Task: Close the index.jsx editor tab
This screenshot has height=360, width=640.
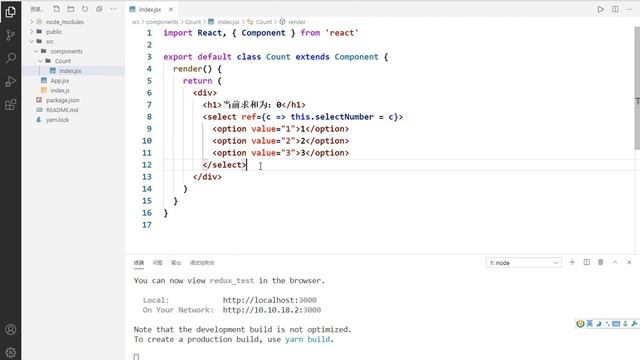Action: tap(171, 9)
